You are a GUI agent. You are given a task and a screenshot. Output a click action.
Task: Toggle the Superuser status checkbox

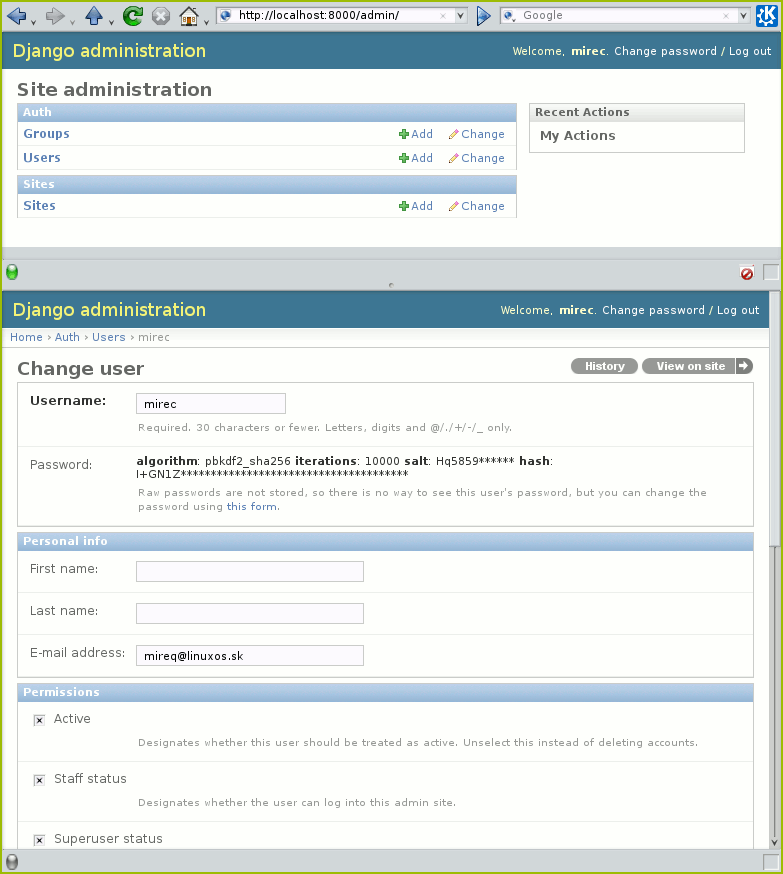[39, 840]
